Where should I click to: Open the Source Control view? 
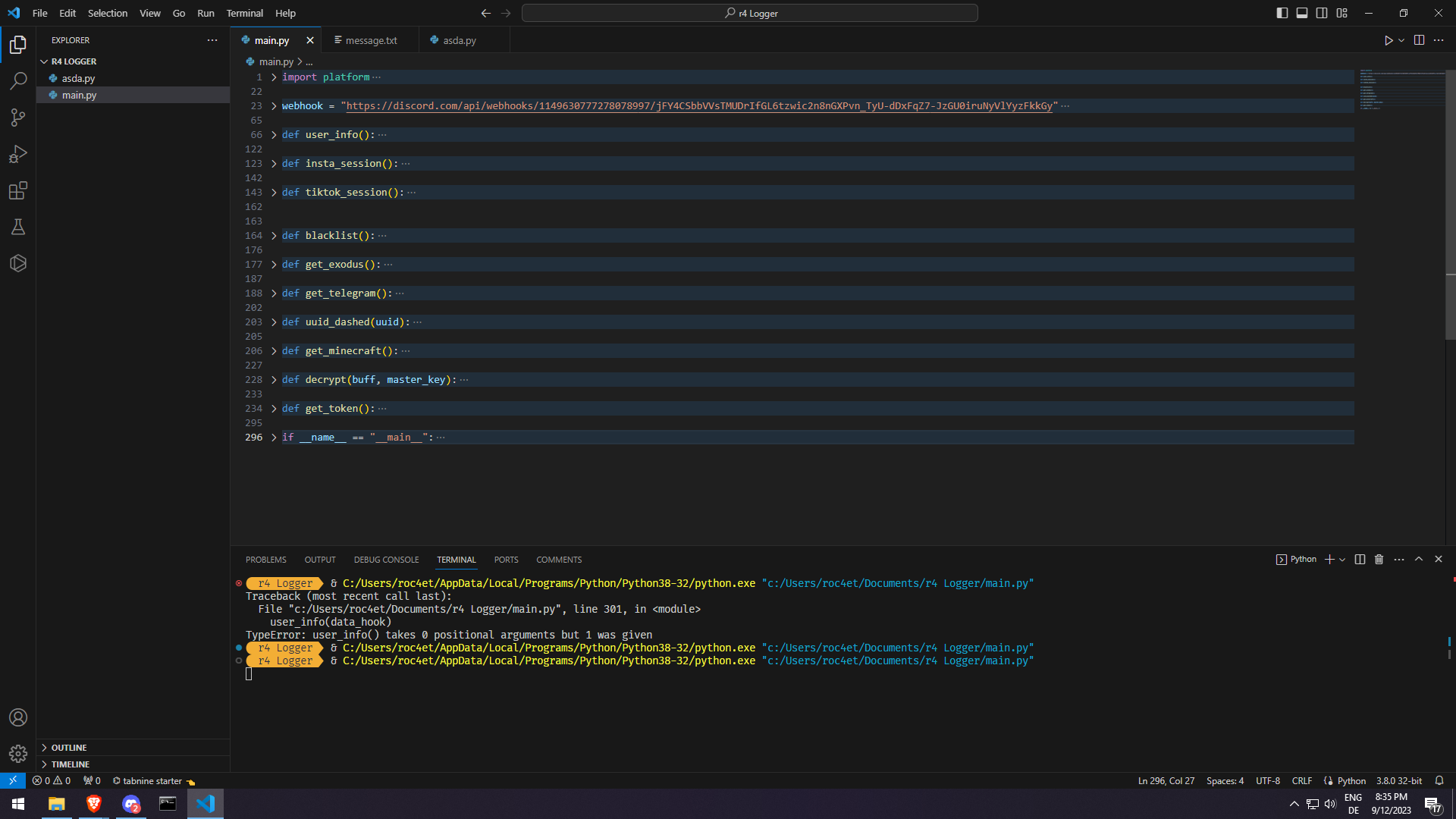(x=18, y=118)
